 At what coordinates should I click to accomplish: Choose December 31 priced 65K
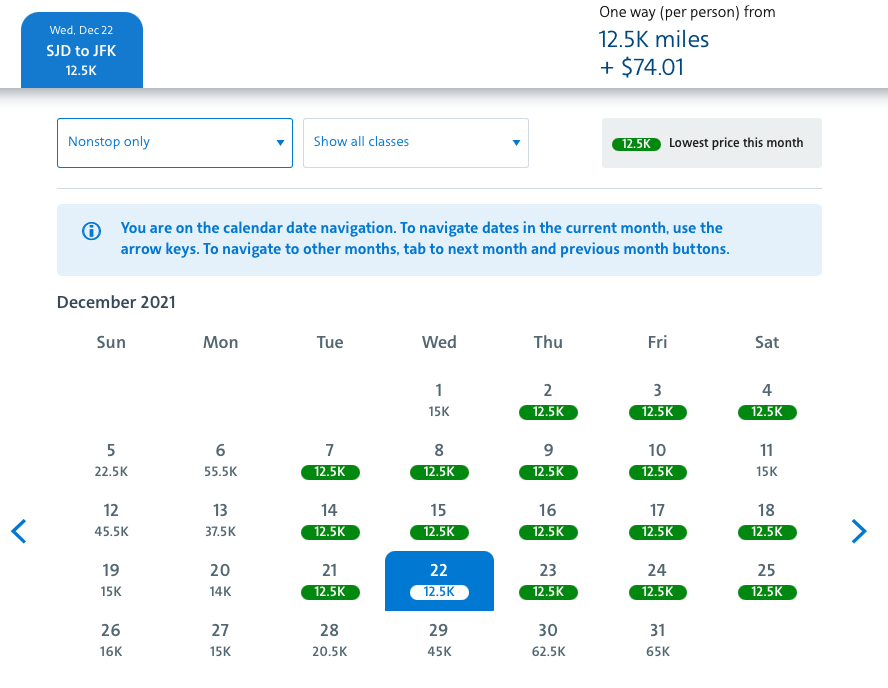tap(657, 640)
